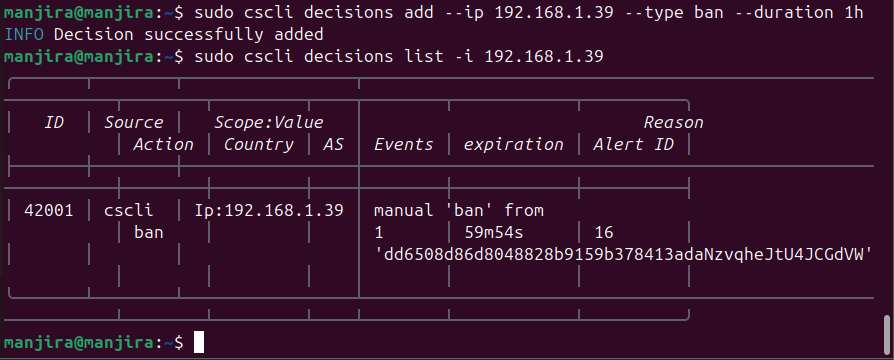Click the Ip:192.168.1.39 scope value
Image resolution: width=894 pixels, height=360 pixels.
269,211
